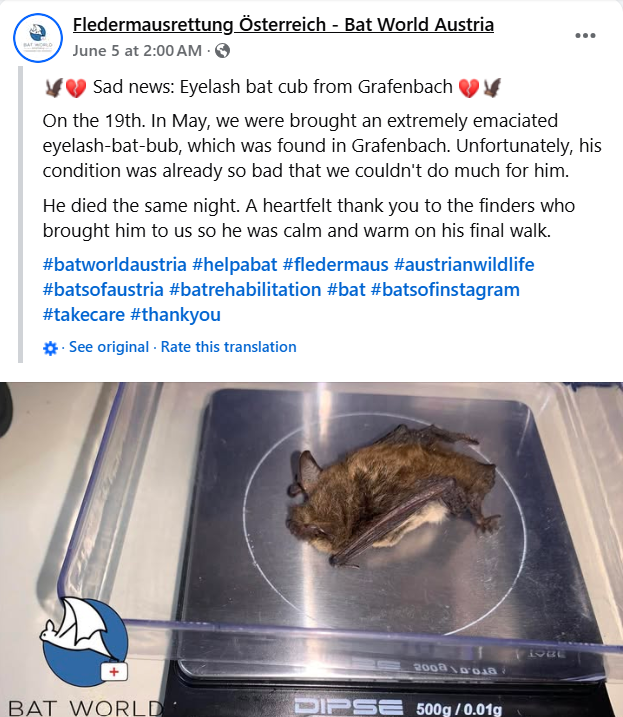
Task: Open the #fledermaus hashtag
Action: (335, 265)
